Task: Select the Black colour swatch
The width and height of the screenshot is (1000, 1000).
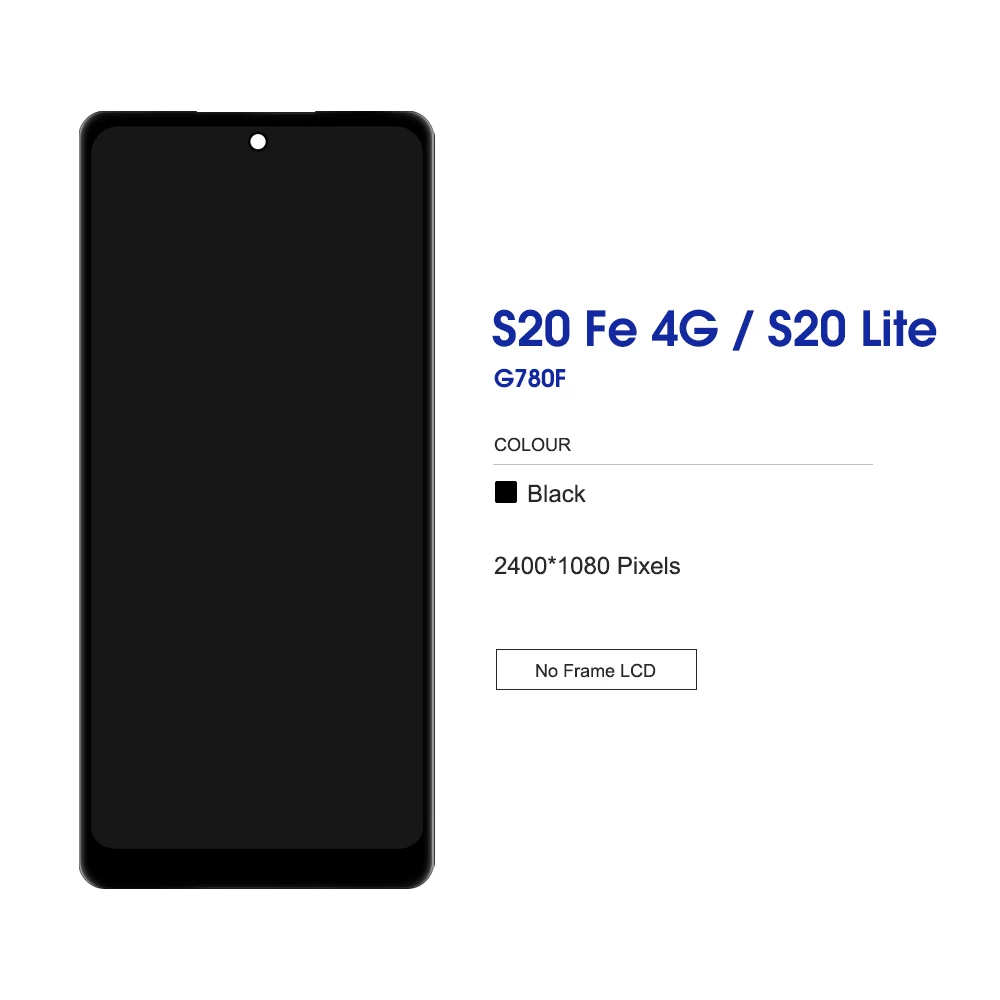Action: (x=506, y=492)
